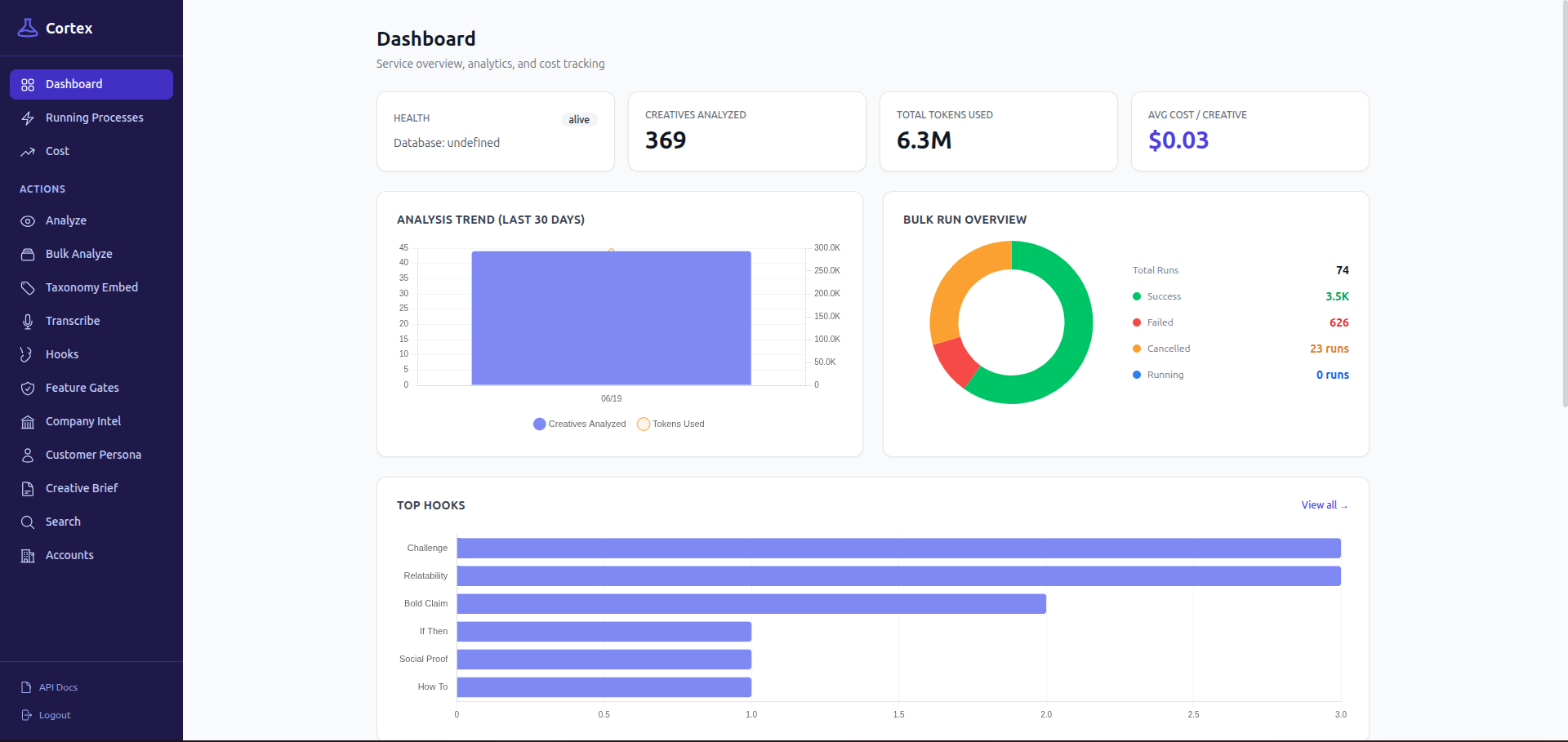Click the Total Runs value 74

pyautogui.click(x=1343, y=270)
